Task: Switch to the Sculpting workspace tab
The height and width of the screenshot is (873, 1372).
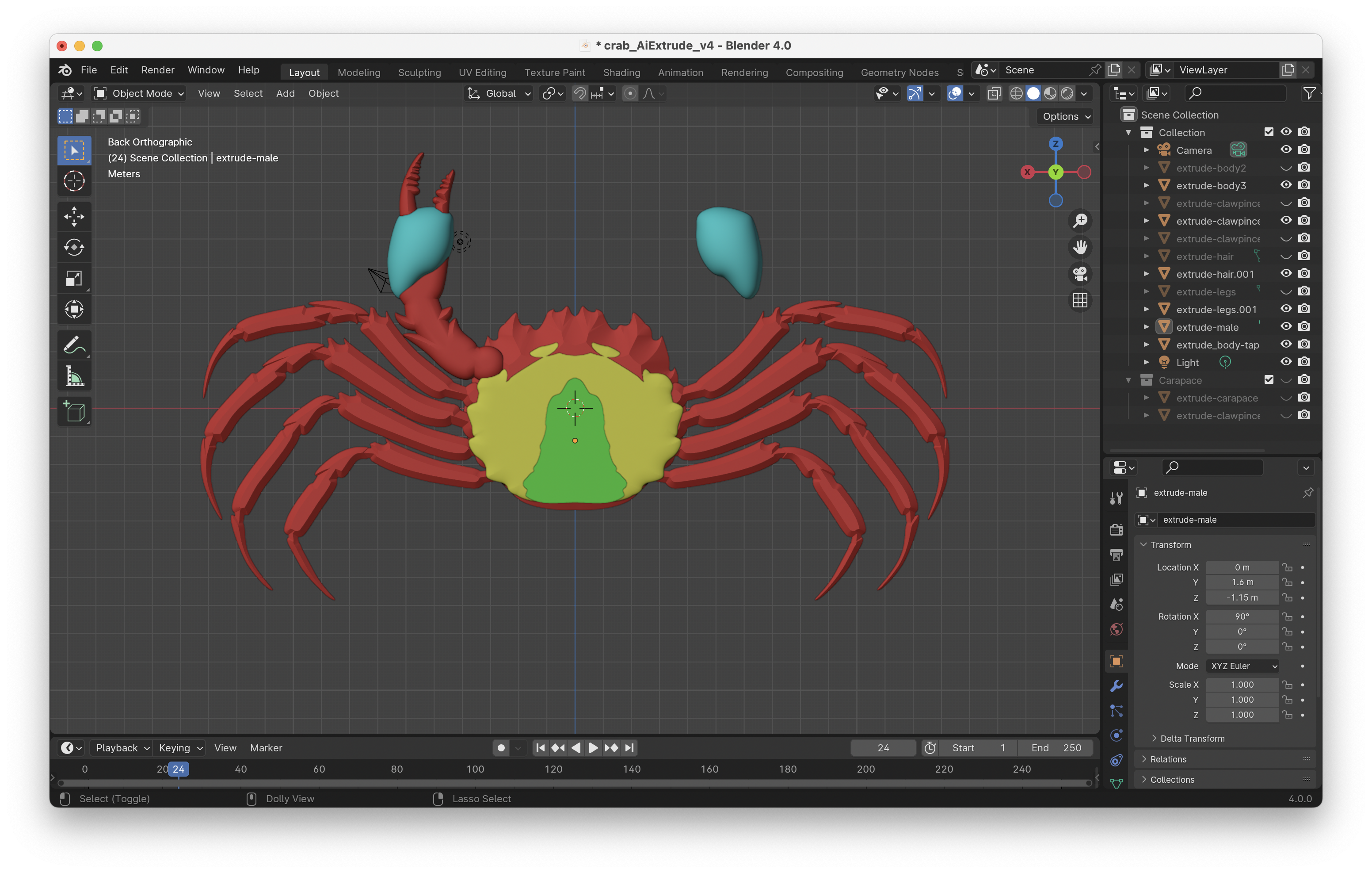Action: pos(419,73)
